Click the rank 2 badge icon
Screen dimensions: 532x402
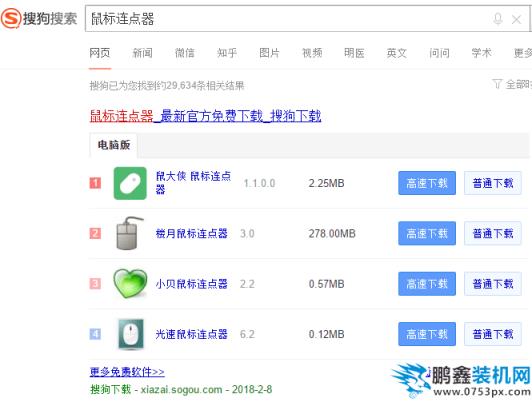tap(95, 233)
